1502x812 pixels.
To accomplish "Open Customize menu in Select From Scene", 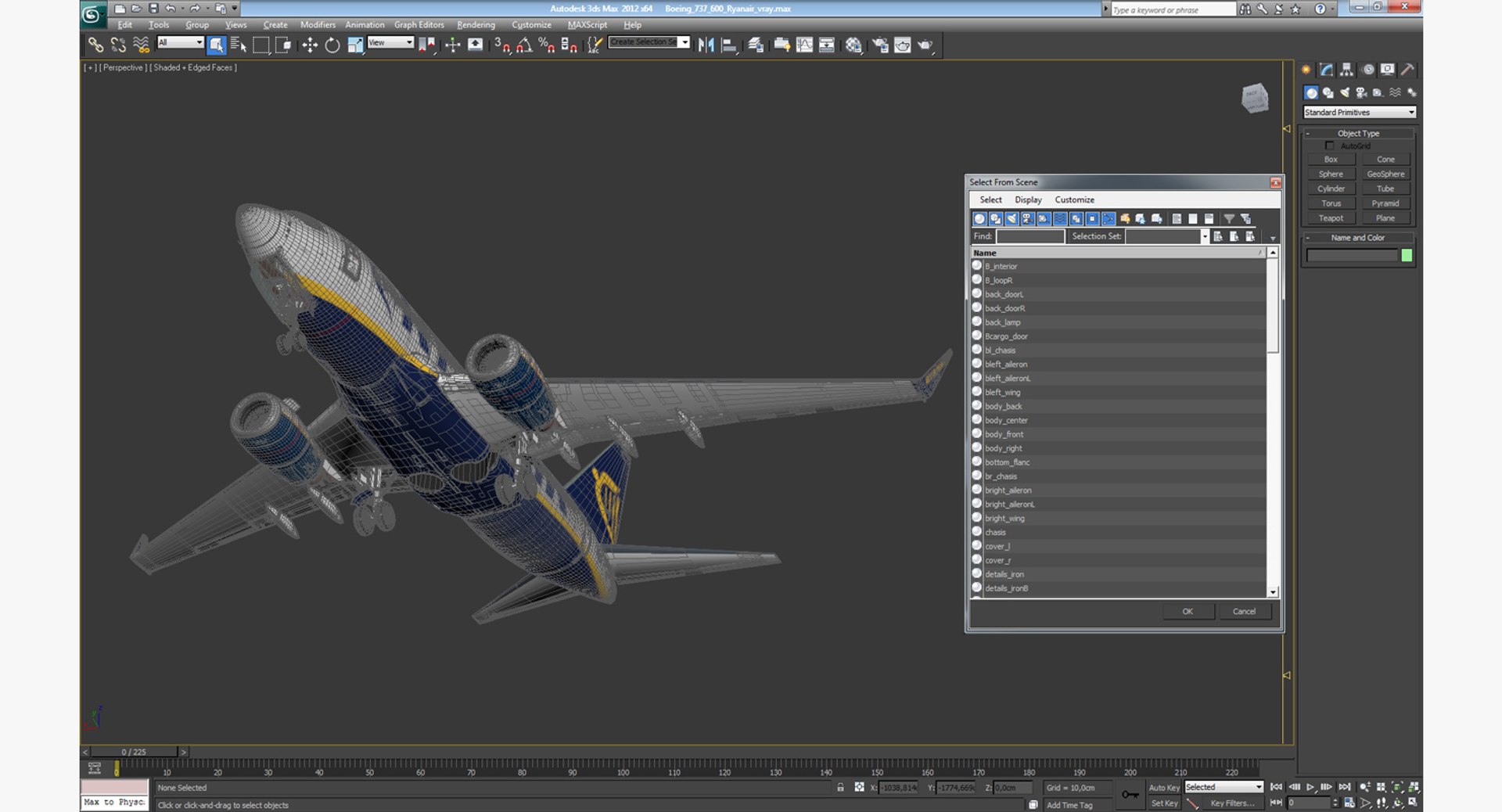I will tap(1074, 200).
